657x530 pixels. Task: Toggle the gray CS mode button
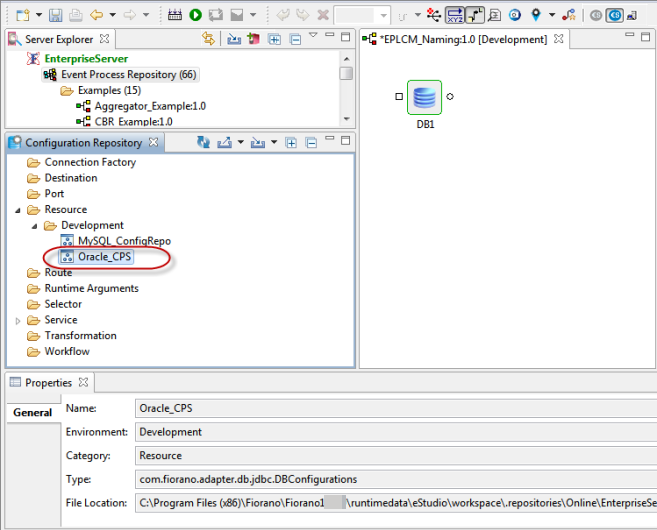595,16
